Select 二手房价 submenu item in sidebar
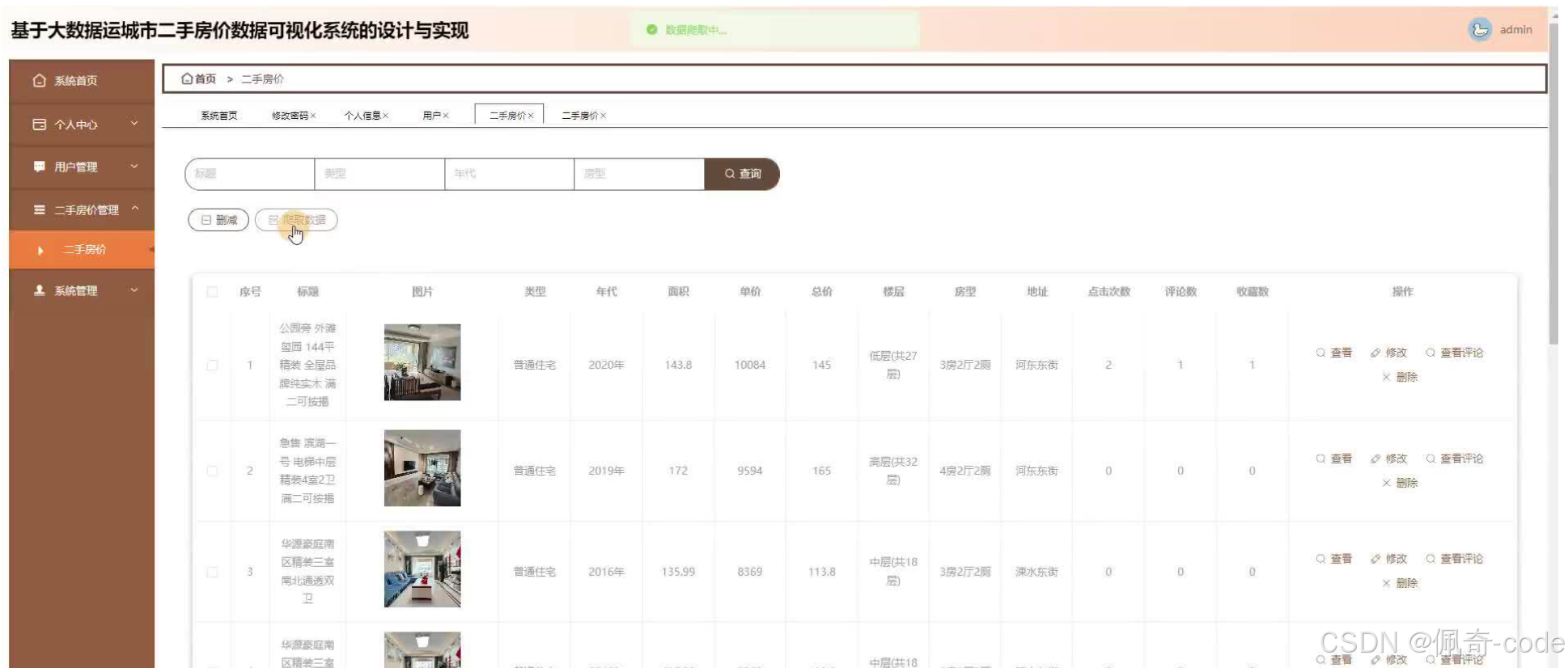1568x668 pixels. click(x=82, y=250)
